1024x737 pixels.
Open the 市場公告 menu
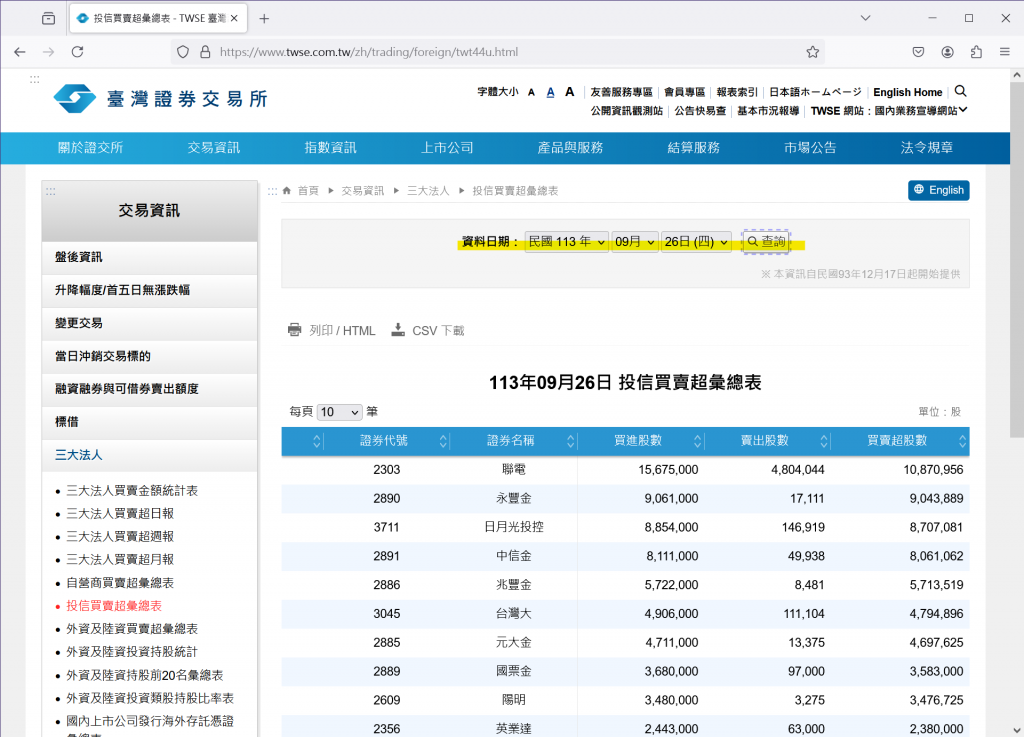pos(810,148)
